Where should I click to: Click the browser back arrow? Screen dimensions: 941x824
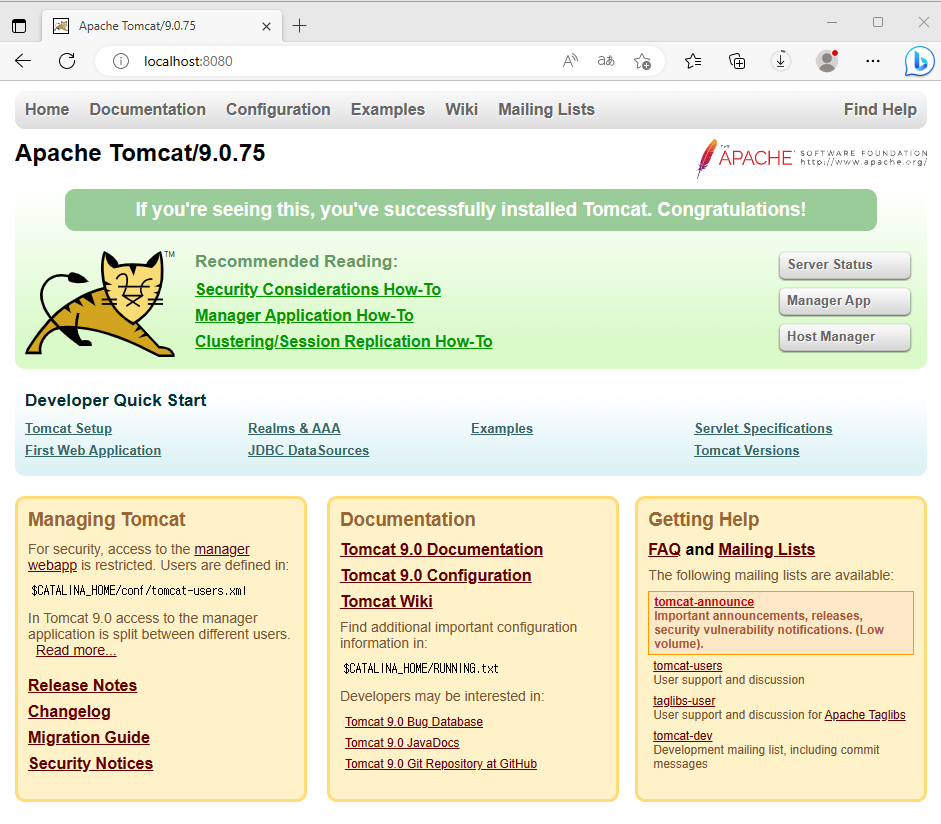coord(23,61)
